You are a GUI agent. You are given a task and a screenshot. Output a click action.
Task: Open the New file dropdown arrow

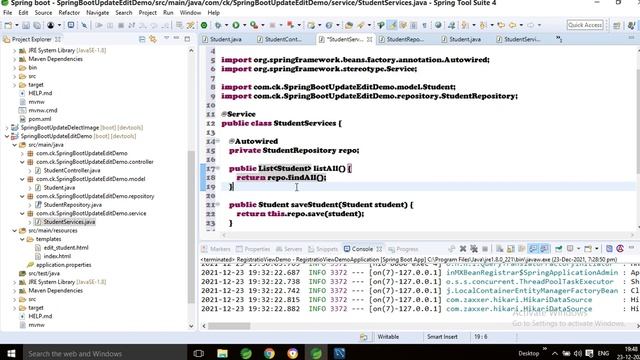[x=16, y=25]
